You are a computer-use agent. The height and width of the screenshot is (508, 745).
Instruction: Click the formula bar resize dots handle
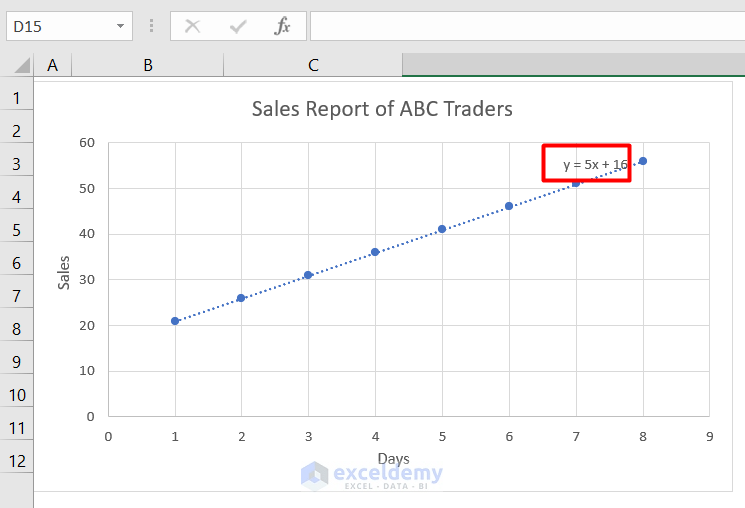[151, 26]
